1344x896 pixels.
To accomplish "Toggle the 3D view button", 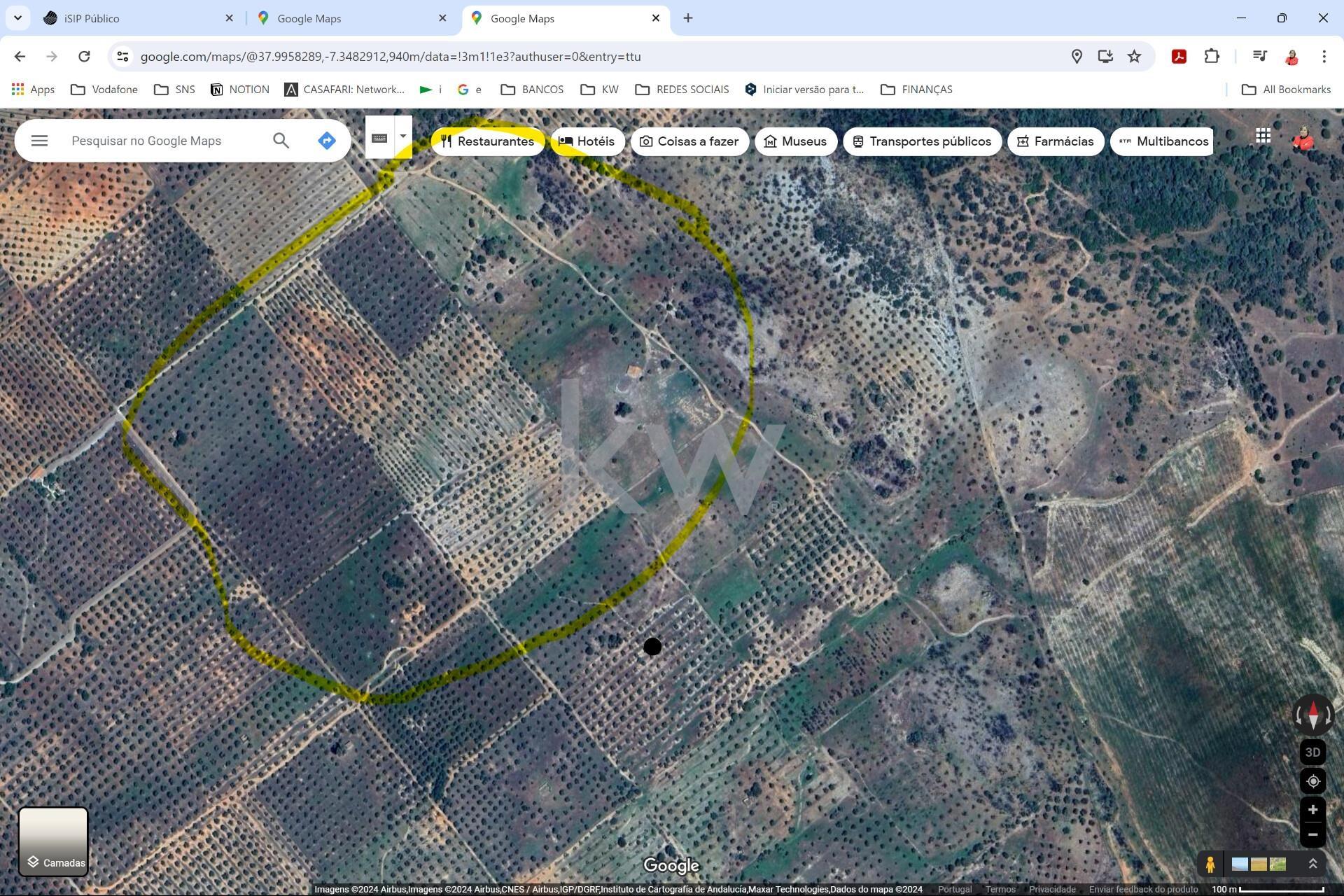I will point(1312,752).
